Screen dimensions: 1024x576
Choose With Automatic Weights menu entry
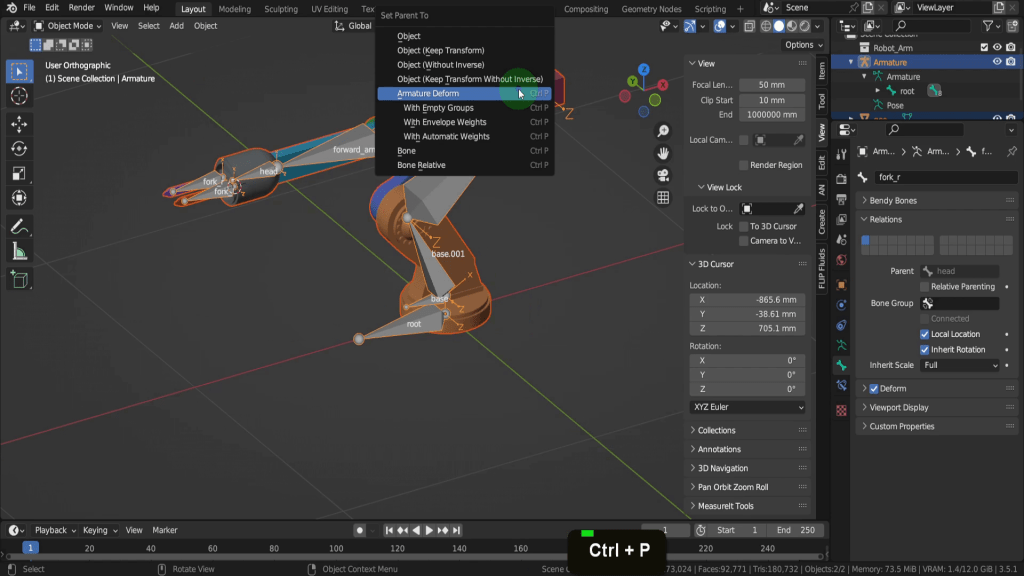446,137
